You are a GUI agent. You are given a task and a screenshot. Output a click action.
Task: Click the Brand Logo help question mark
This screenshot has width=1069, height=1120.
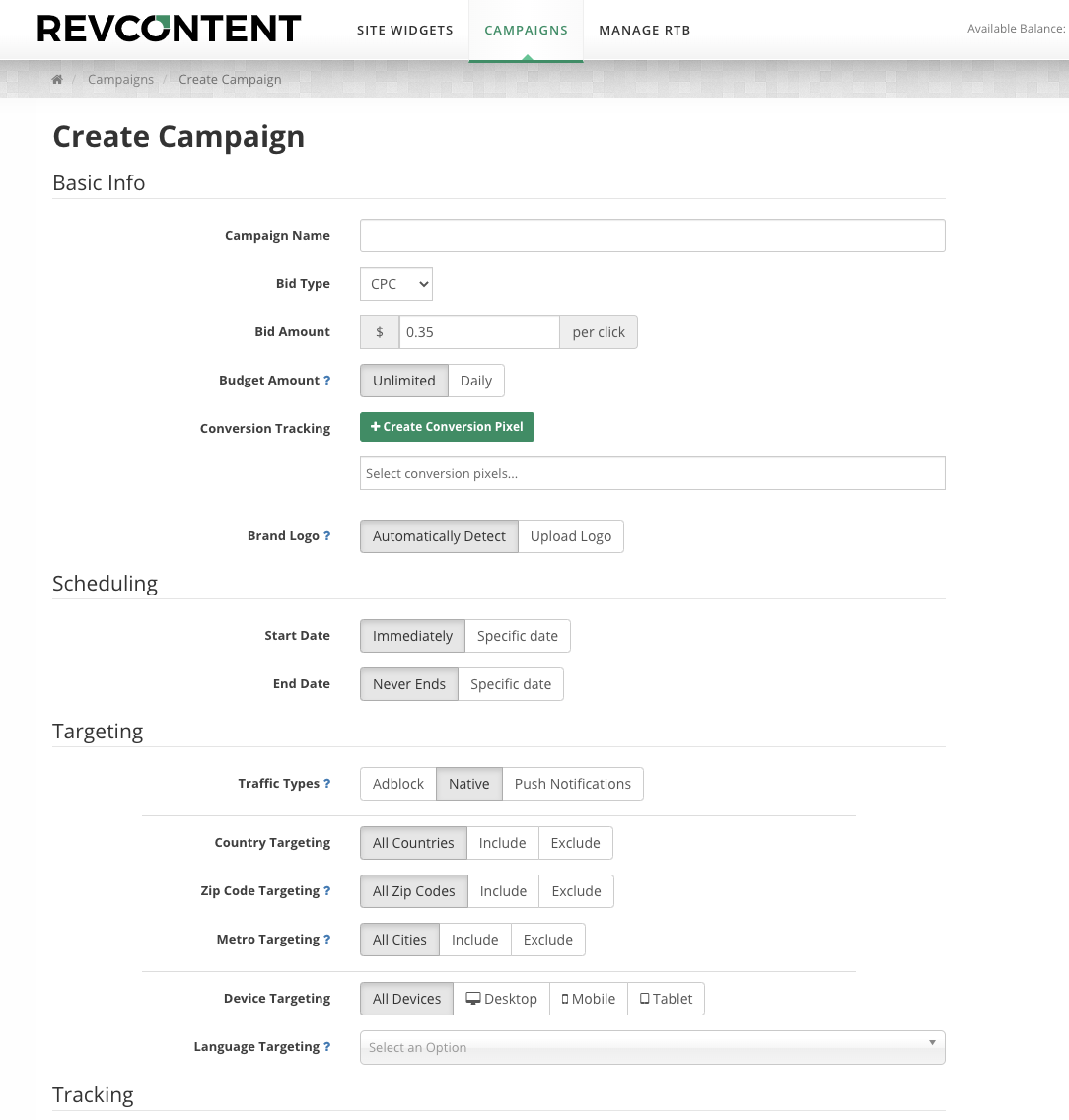[327, 536]
